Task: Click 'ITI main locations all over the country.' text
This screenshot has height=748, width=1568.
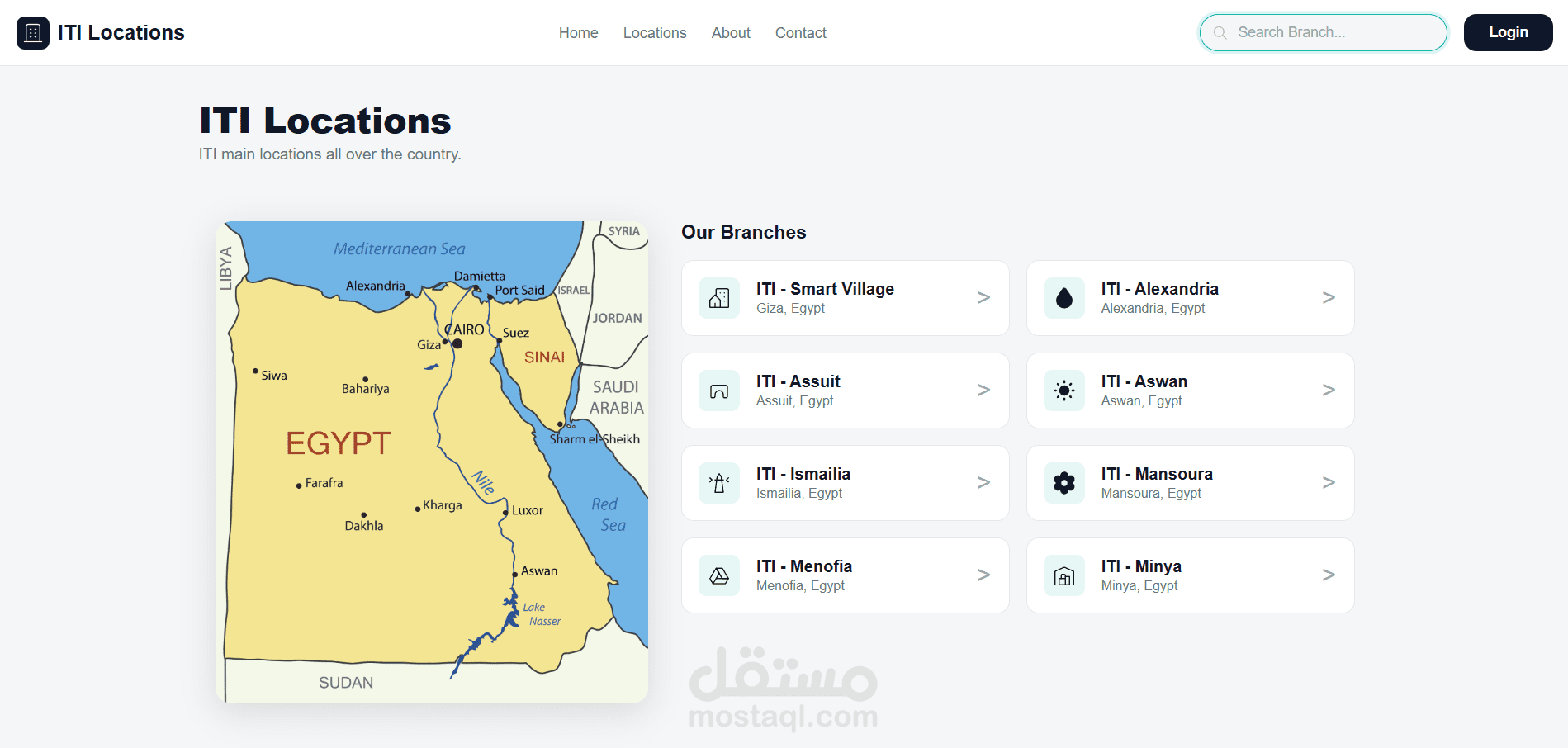Action: pyautogui.click(x=329, y=154)
